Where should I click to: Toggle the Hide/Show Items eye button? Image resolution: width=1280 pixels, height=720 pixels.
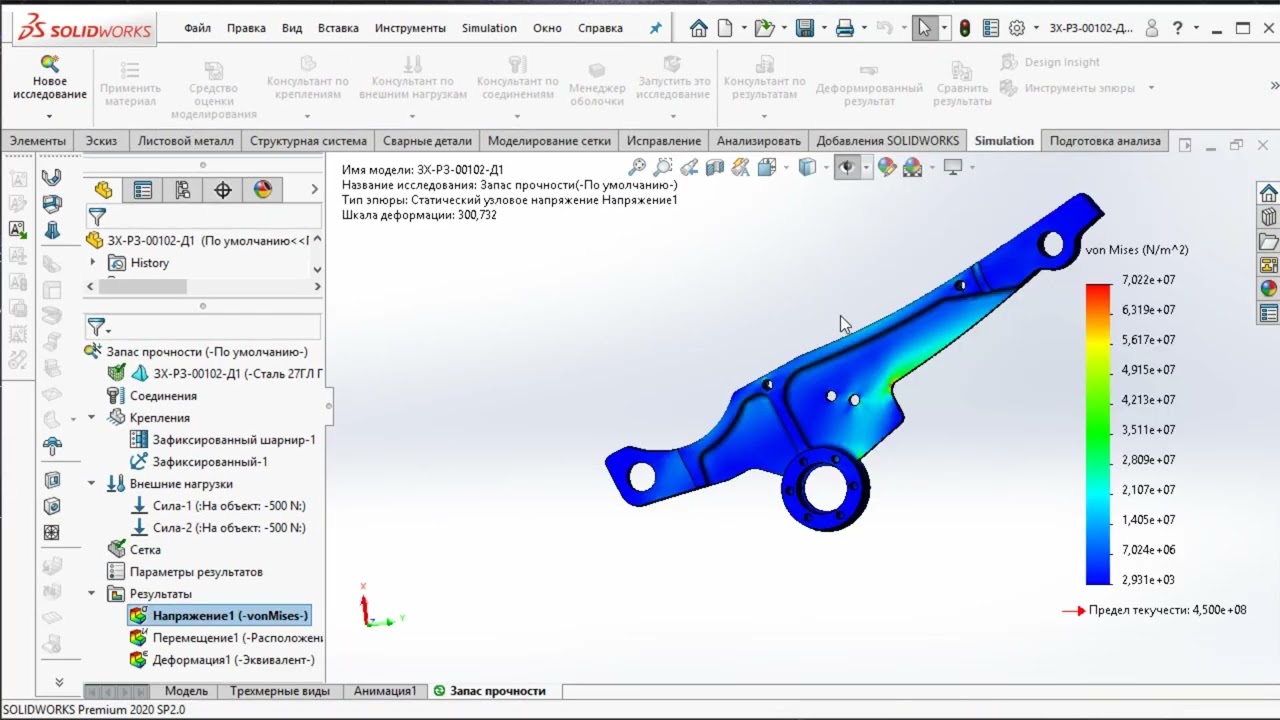click(x=847, y=167)
